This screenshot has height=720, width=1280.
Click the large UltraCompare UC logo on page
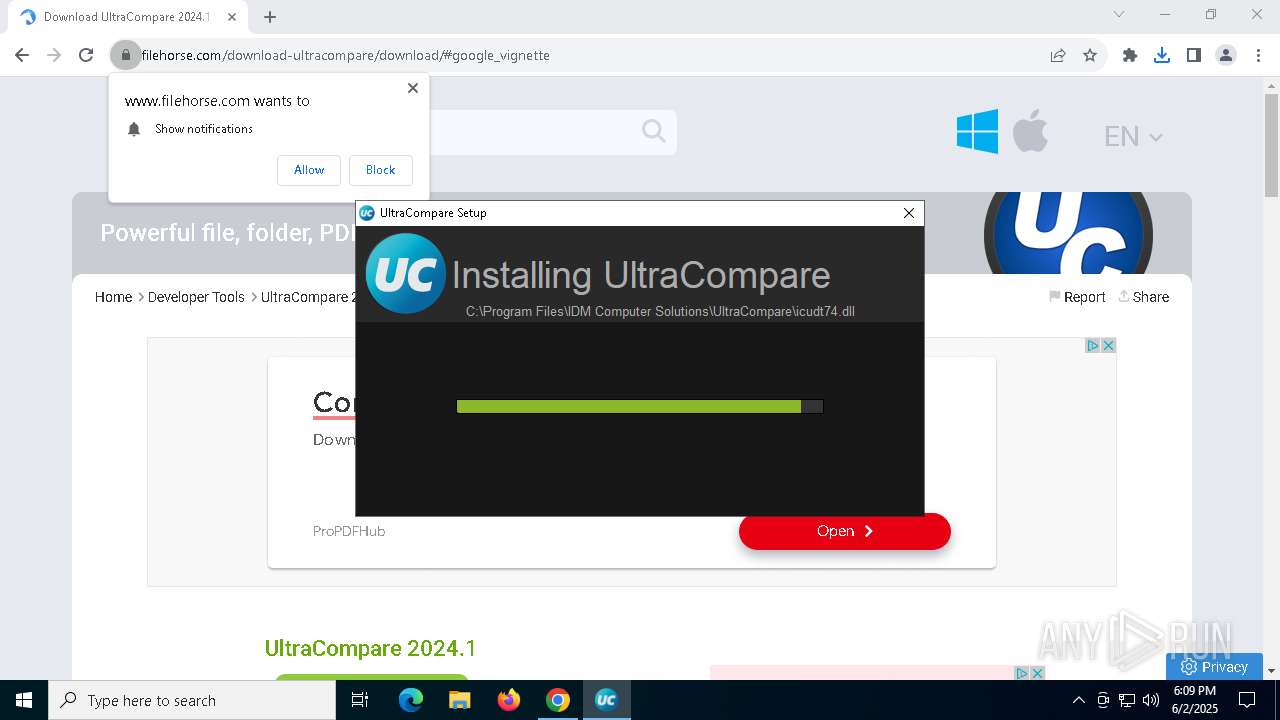click(x=1068, y=232)
